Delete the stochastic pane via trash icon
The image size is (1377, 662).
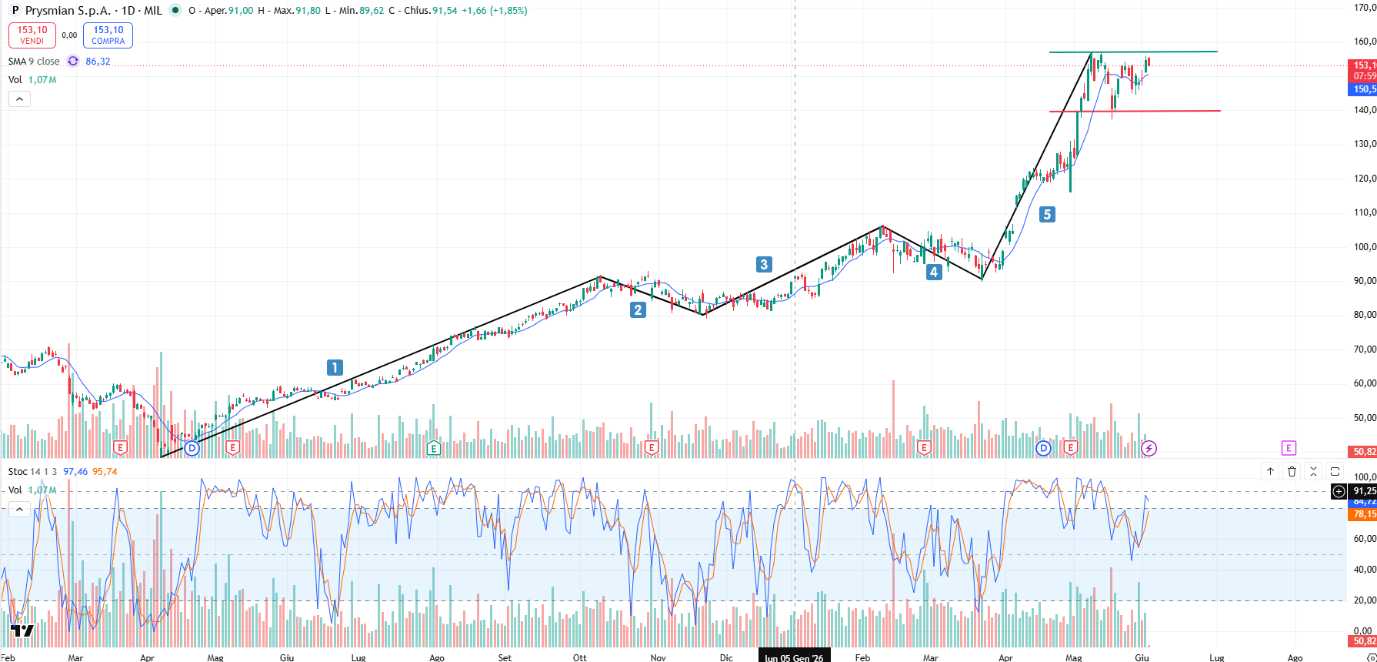tap(1292, 471)
